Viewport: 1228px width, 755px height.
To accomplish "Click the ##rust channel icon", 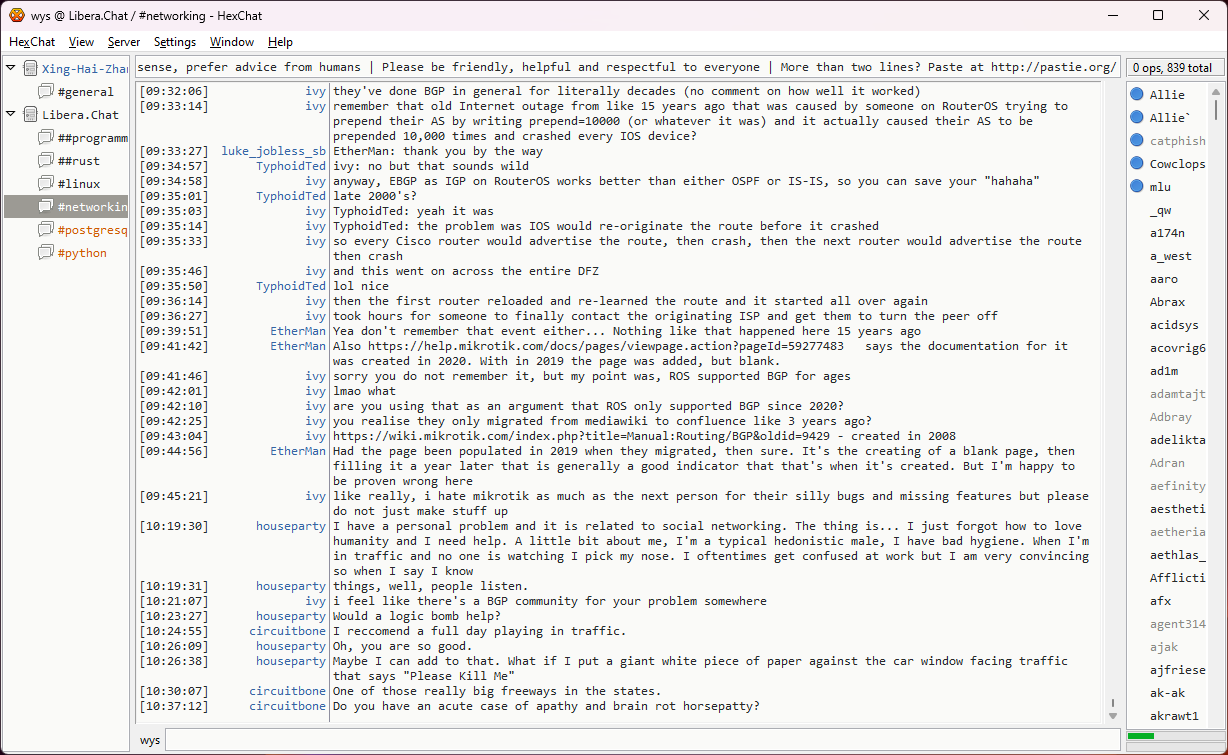I will click(x=45, y=161).
